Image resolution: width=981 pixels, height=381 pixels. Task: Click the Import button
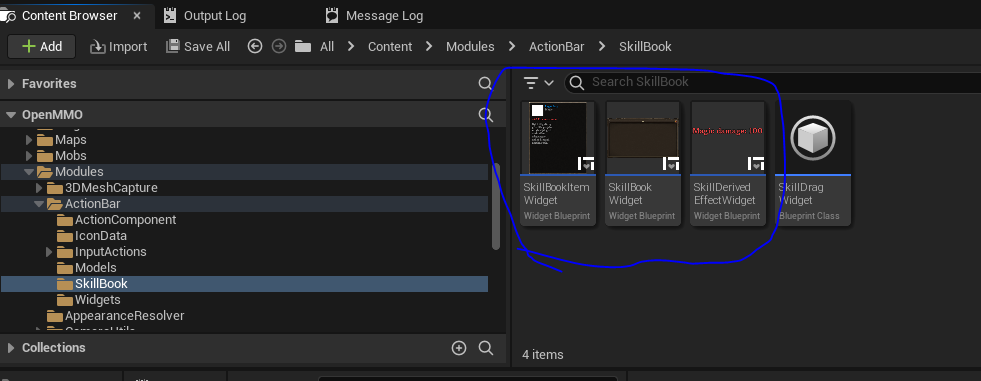(118, 46)
